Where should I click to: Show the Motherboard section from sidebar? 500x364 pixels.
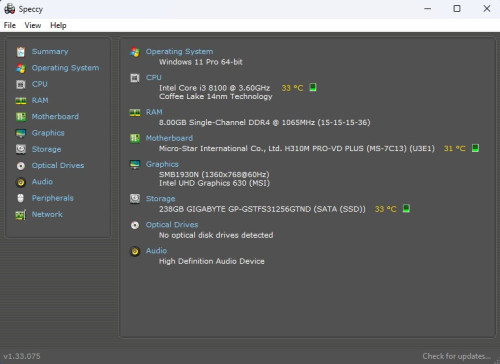[x=55, y=117]
